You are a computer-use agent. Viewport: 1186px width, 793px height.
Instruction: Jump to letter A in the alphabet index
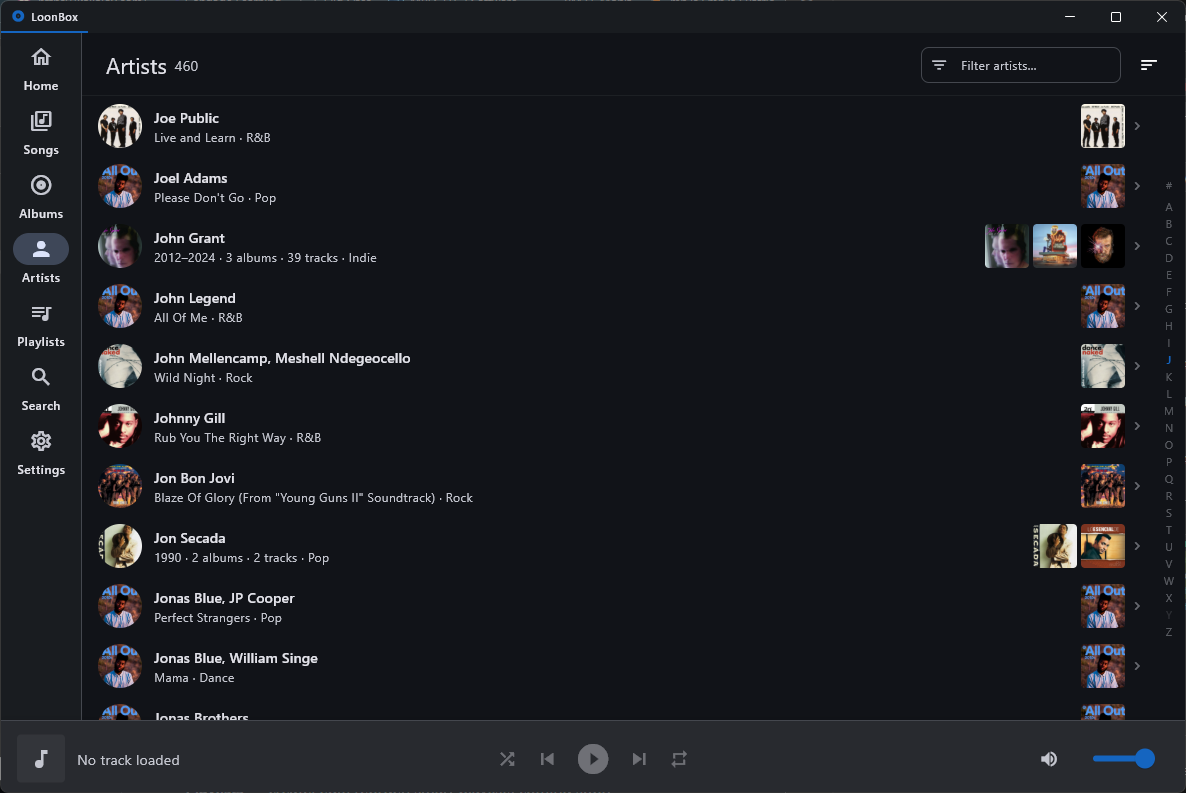tap(1168, 206)
